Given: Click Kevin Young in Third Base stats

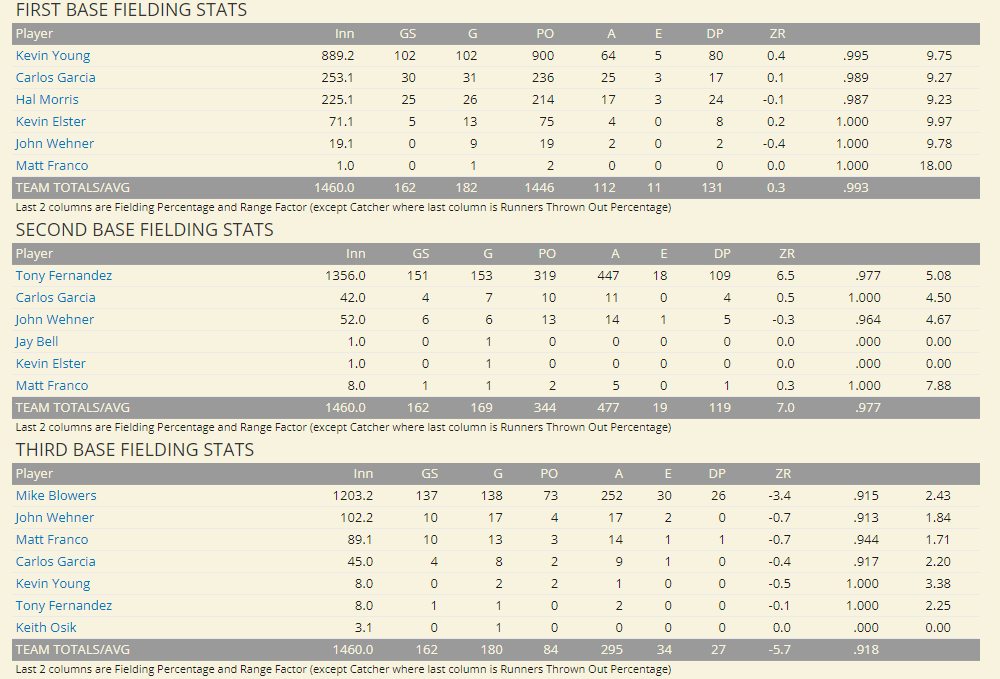Looking at the screenshot, I should coord(53,584).
